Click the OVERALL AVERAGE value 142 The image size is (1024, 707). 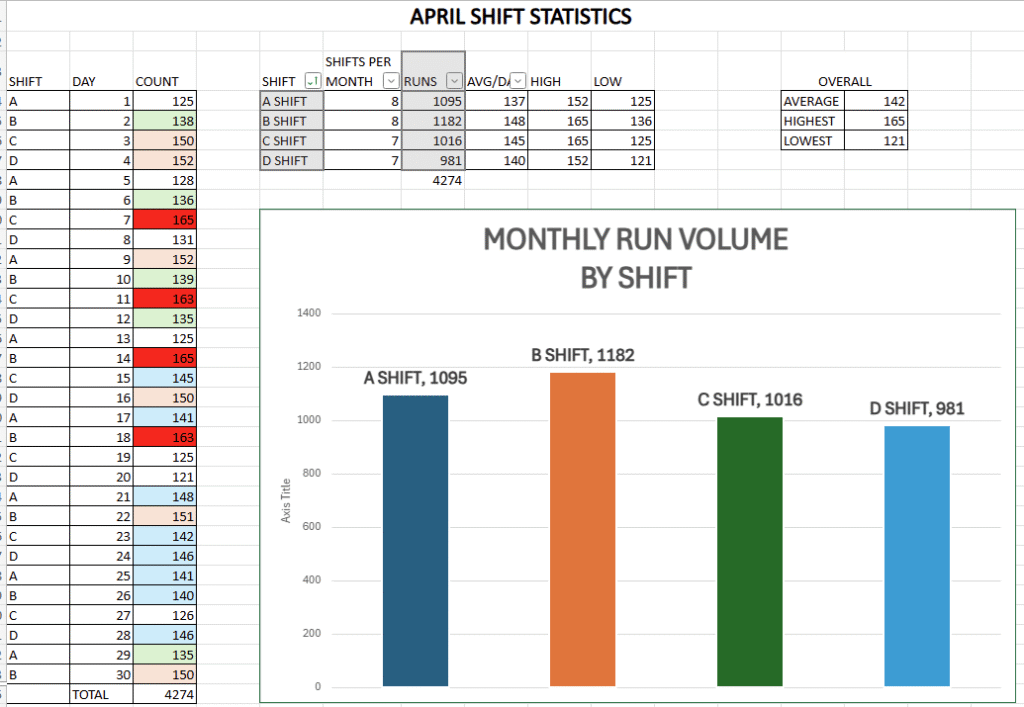pyautogui.click(x=875, y=101)
